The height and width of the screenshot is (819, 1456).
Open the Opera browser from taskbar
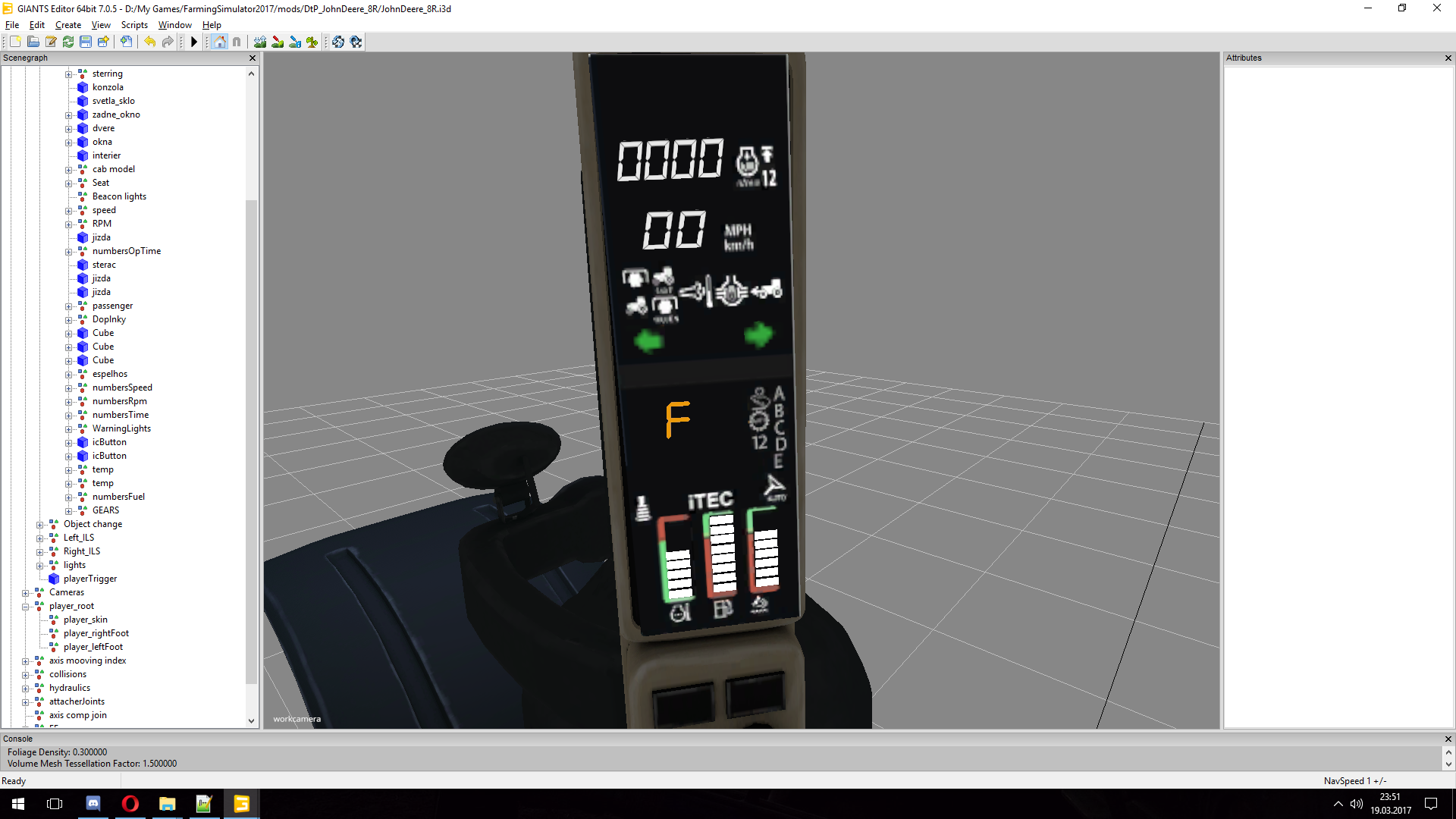click(x=130, y=804)
